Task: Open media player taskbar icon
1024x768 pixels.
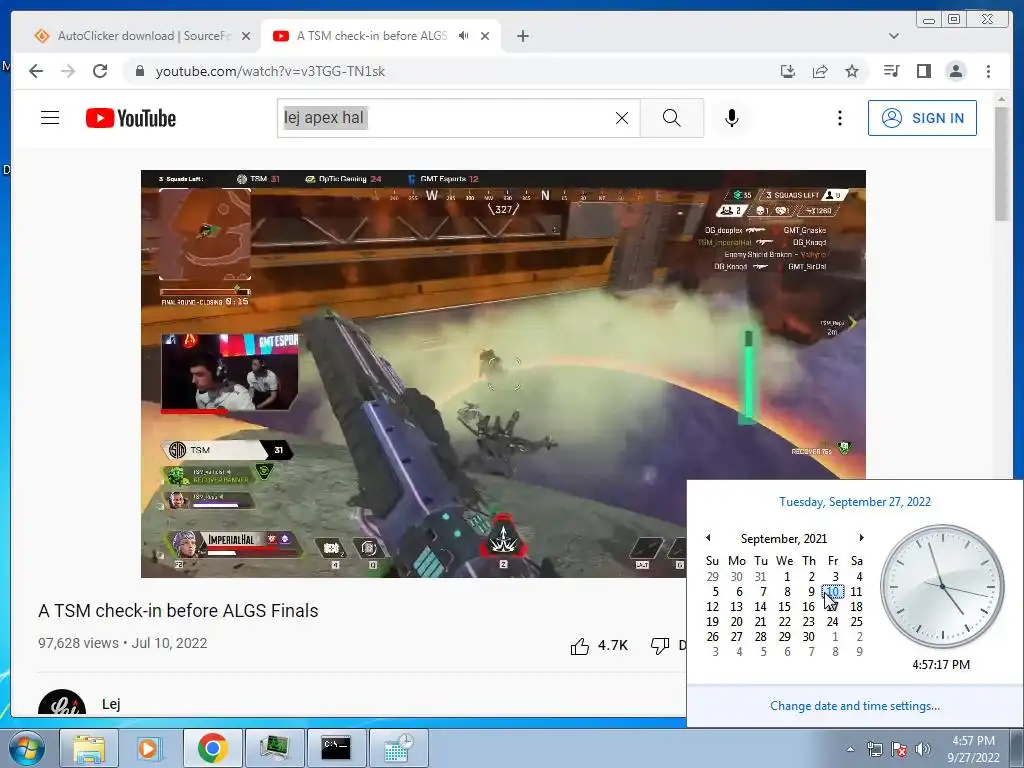Action: coord(150,748)
